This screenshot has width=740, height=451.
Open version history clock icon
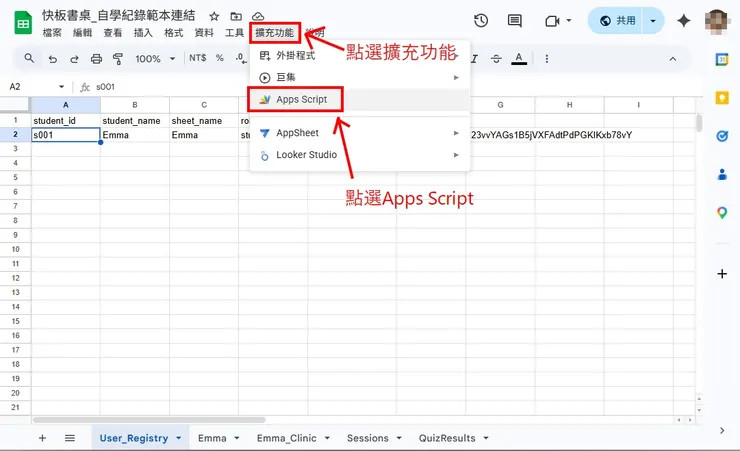[x=481, y=20]
